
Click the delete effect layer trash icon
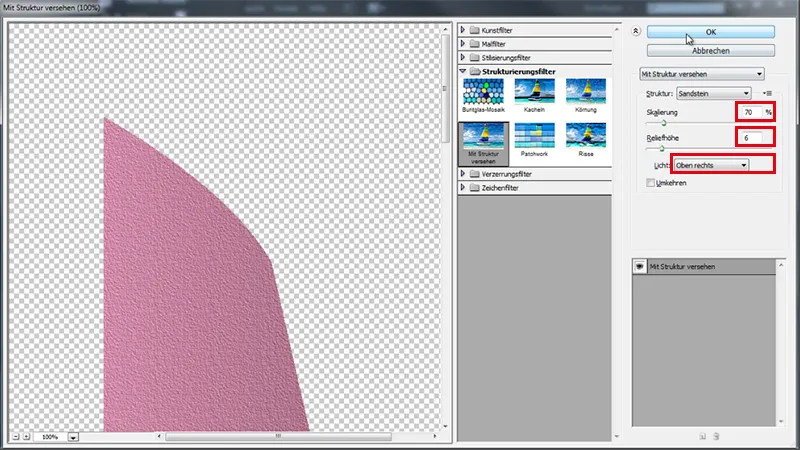(716, 436)
